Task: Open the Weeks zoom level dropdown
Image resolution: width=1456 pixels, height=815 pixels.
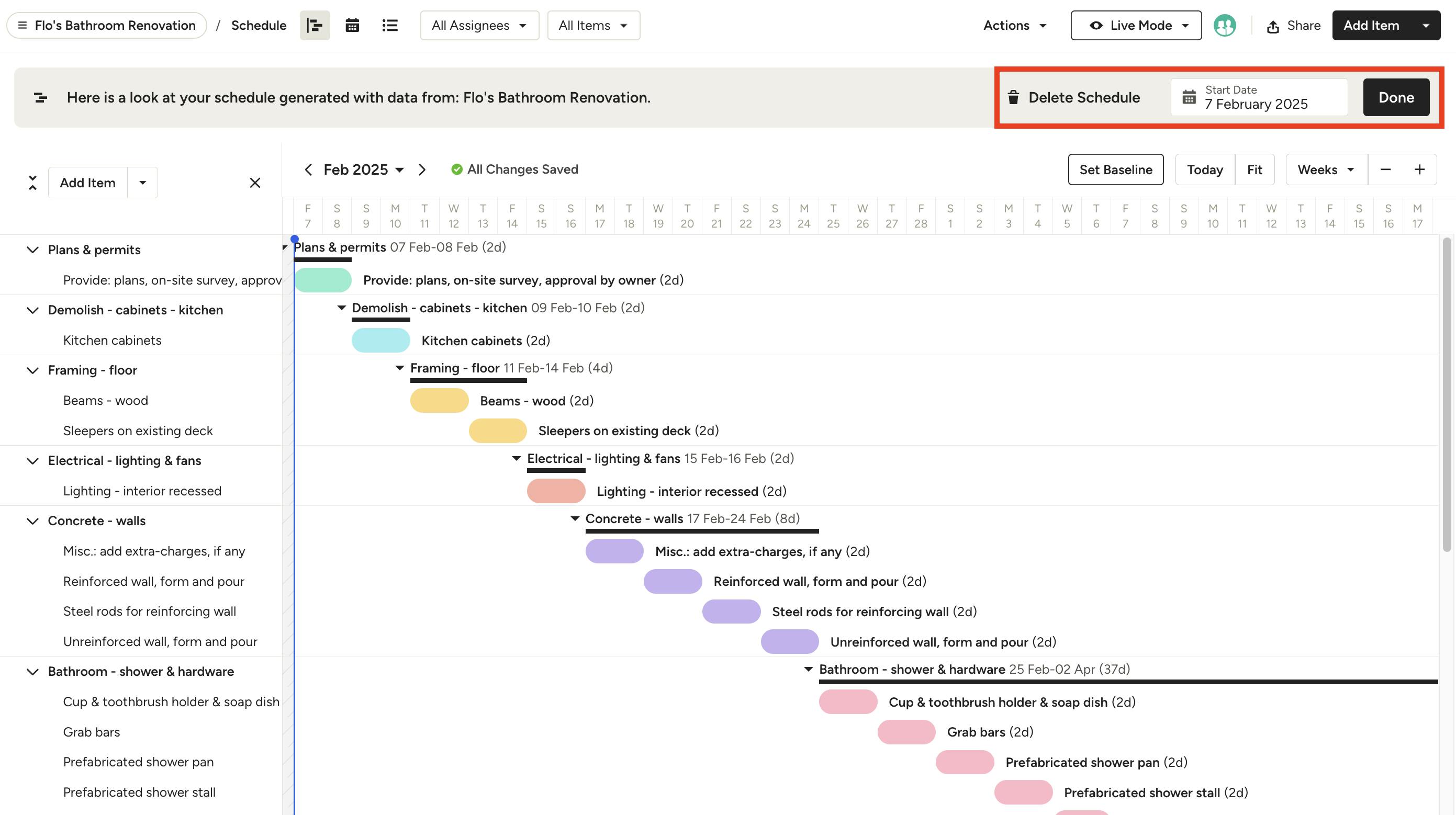Action: click(x=1325, y=169)
